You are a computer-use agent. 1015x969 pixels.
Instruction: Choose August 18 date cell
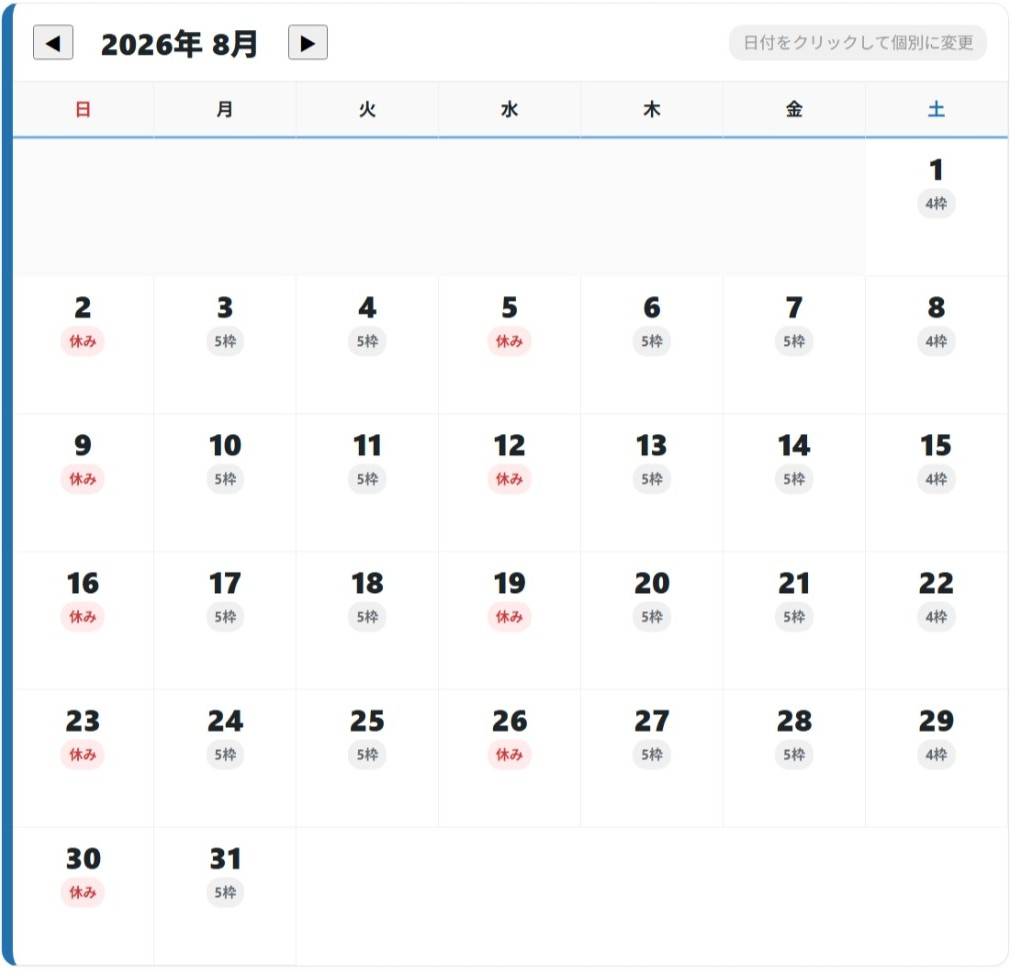click(x=367, y=621)
